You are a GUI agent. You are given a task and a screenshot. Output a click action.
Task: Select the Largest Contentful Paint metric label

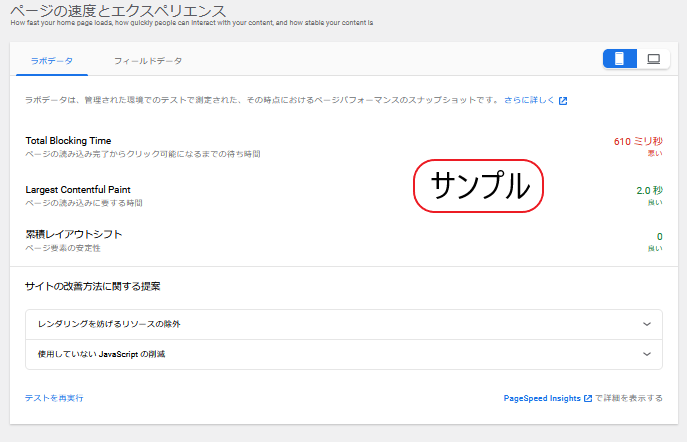tap(78, 189)
